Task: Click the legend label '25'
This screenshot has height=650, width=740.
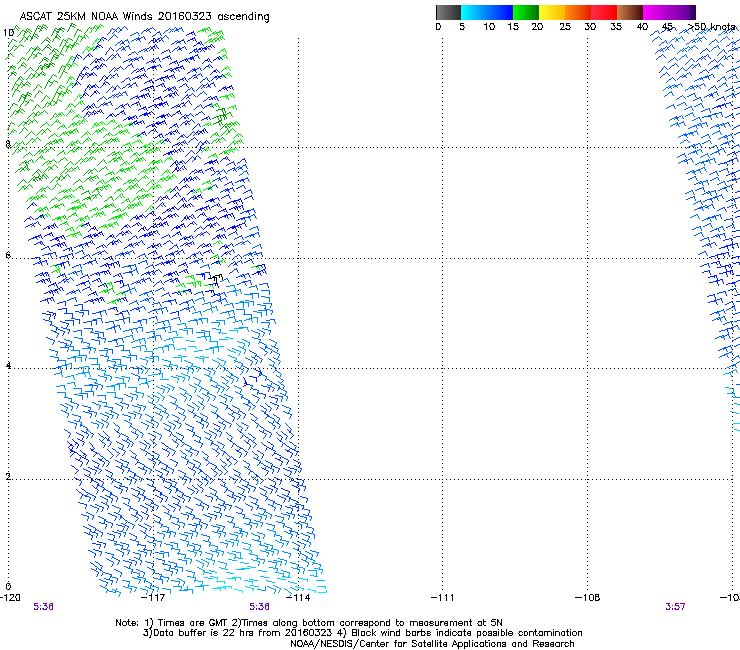Action: pos(565,27)
